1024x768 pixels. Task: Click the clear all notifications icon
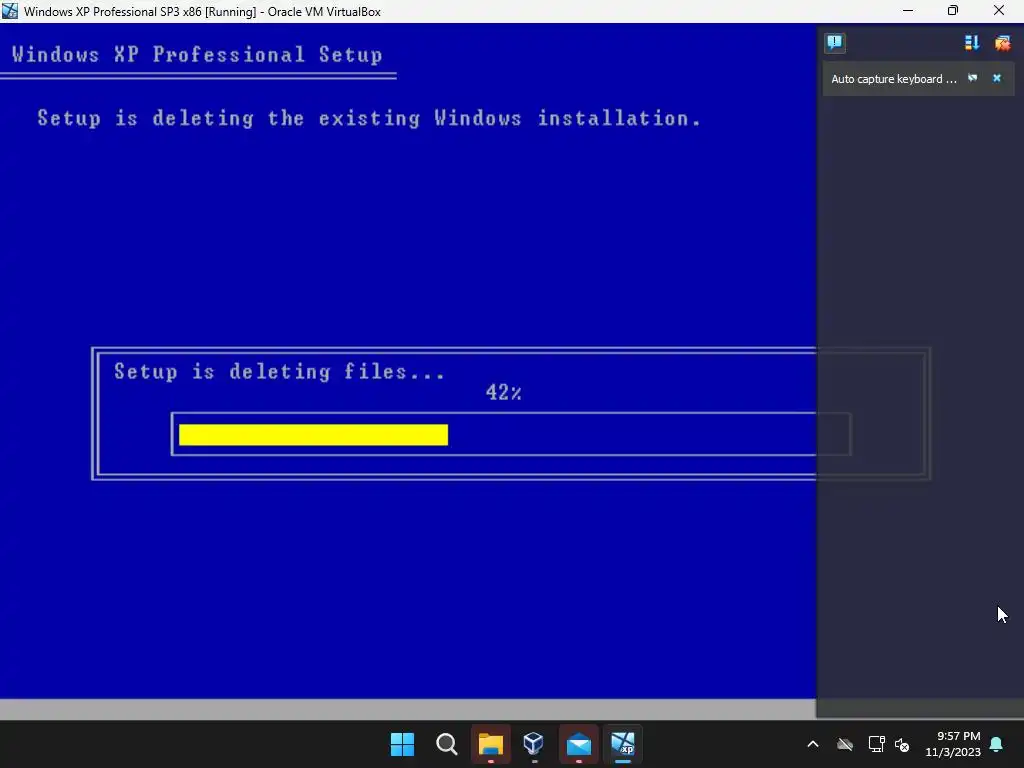[x=1002, y=43]
